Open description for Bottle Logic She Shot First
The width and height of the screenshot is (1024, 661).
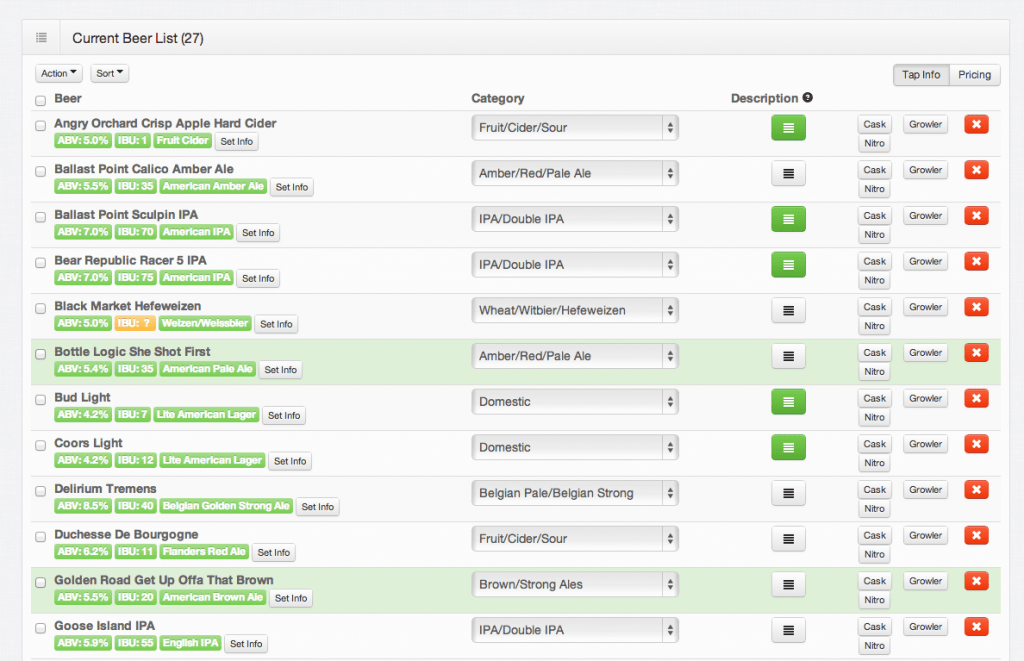click(788, 356)
